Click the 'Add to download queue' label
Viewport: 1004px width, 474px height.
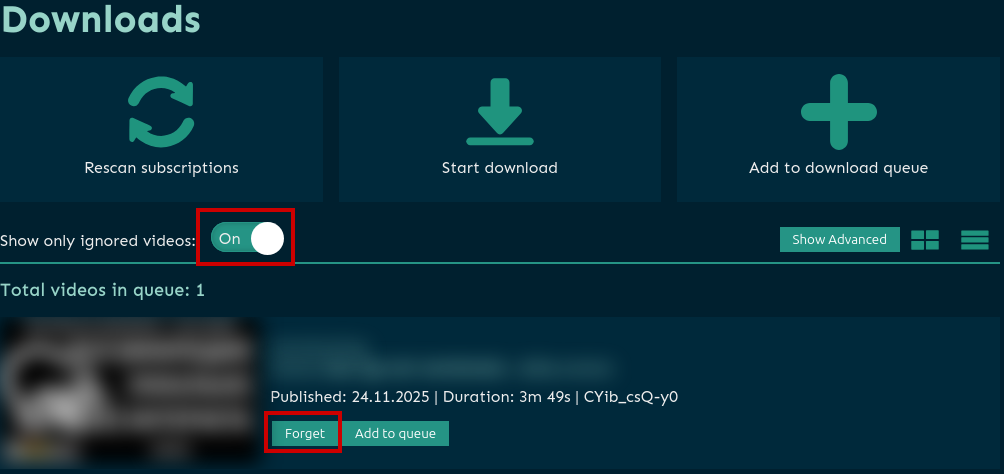838,168
